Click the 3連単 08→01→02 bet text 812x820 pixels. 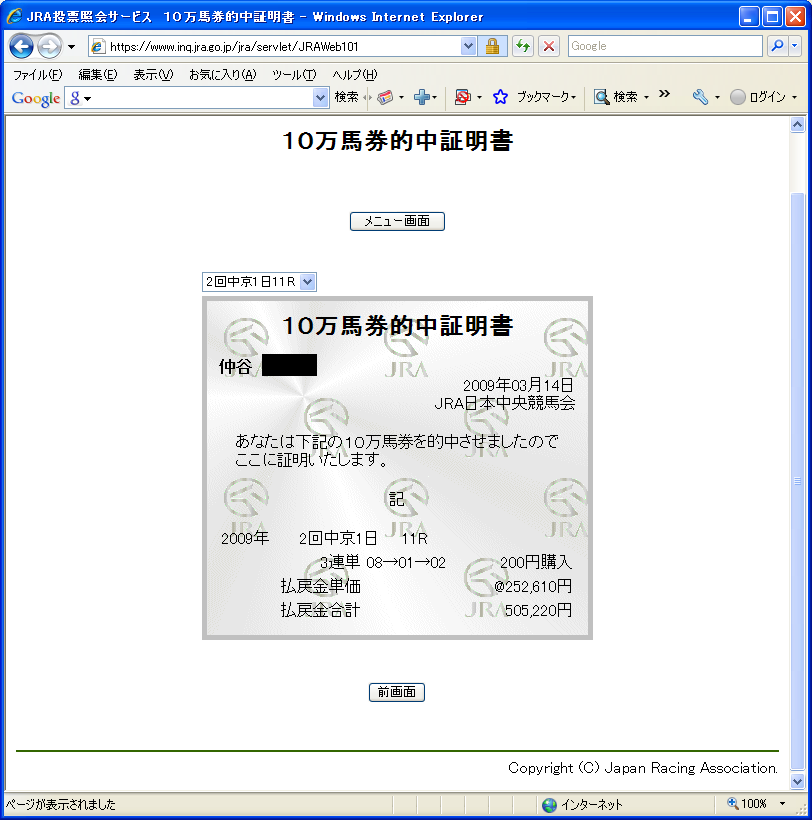383,562
